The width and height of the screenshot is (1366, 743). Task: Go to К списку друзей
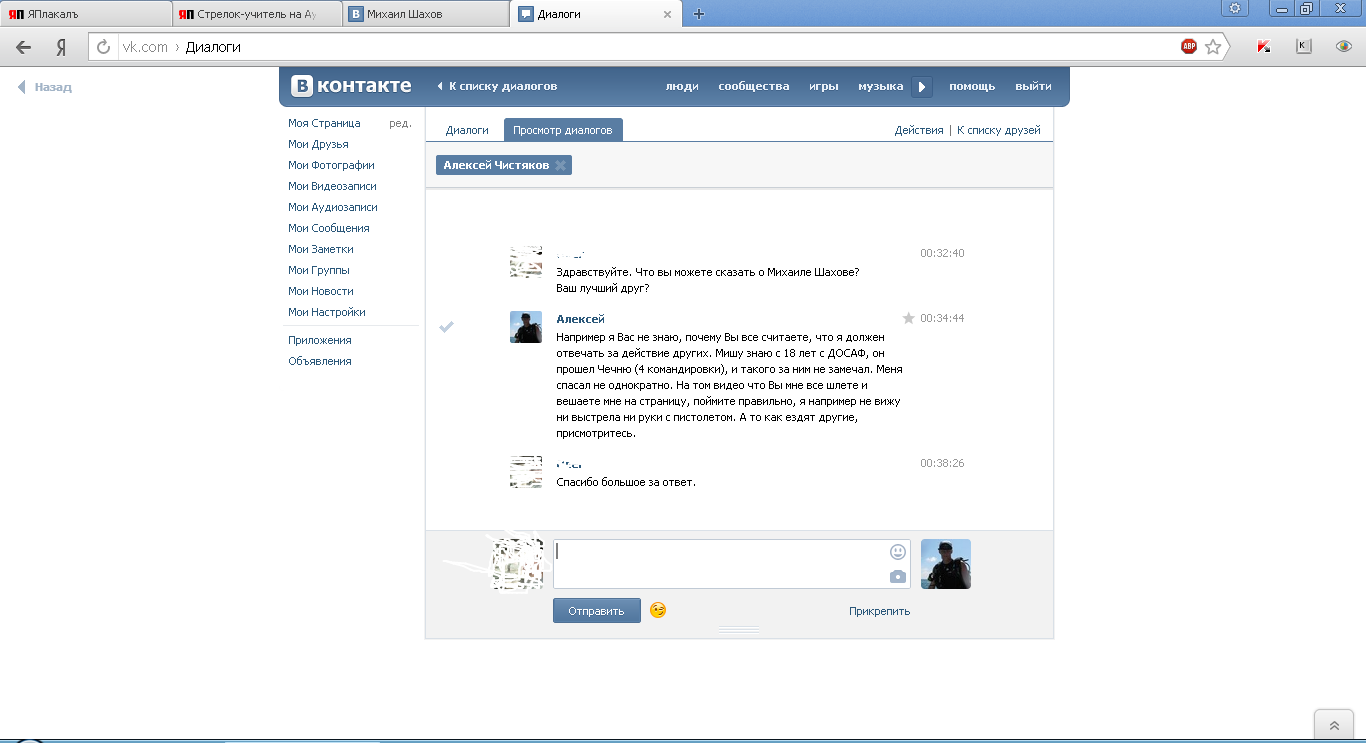coord(999,130)
